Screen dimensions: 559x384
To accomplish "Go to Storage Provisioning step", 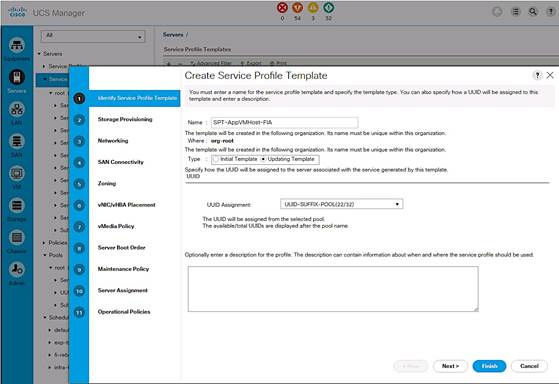I will [x=125, y=119].
